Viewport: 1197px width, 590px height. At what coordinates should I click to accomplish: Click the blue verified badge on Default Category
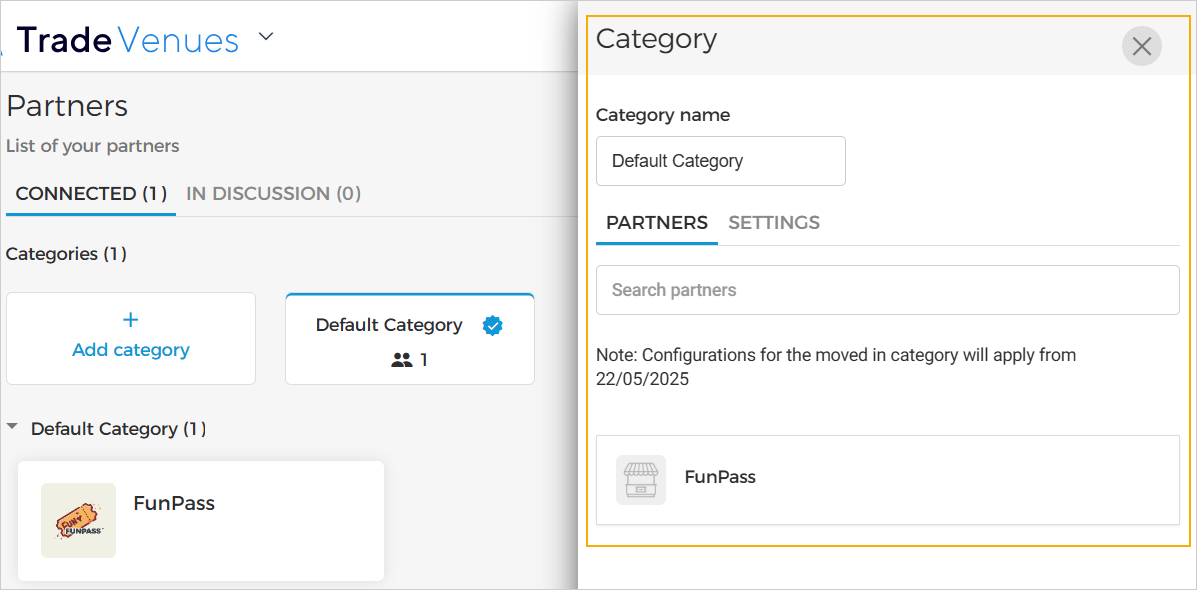click(x=492, y=325)
